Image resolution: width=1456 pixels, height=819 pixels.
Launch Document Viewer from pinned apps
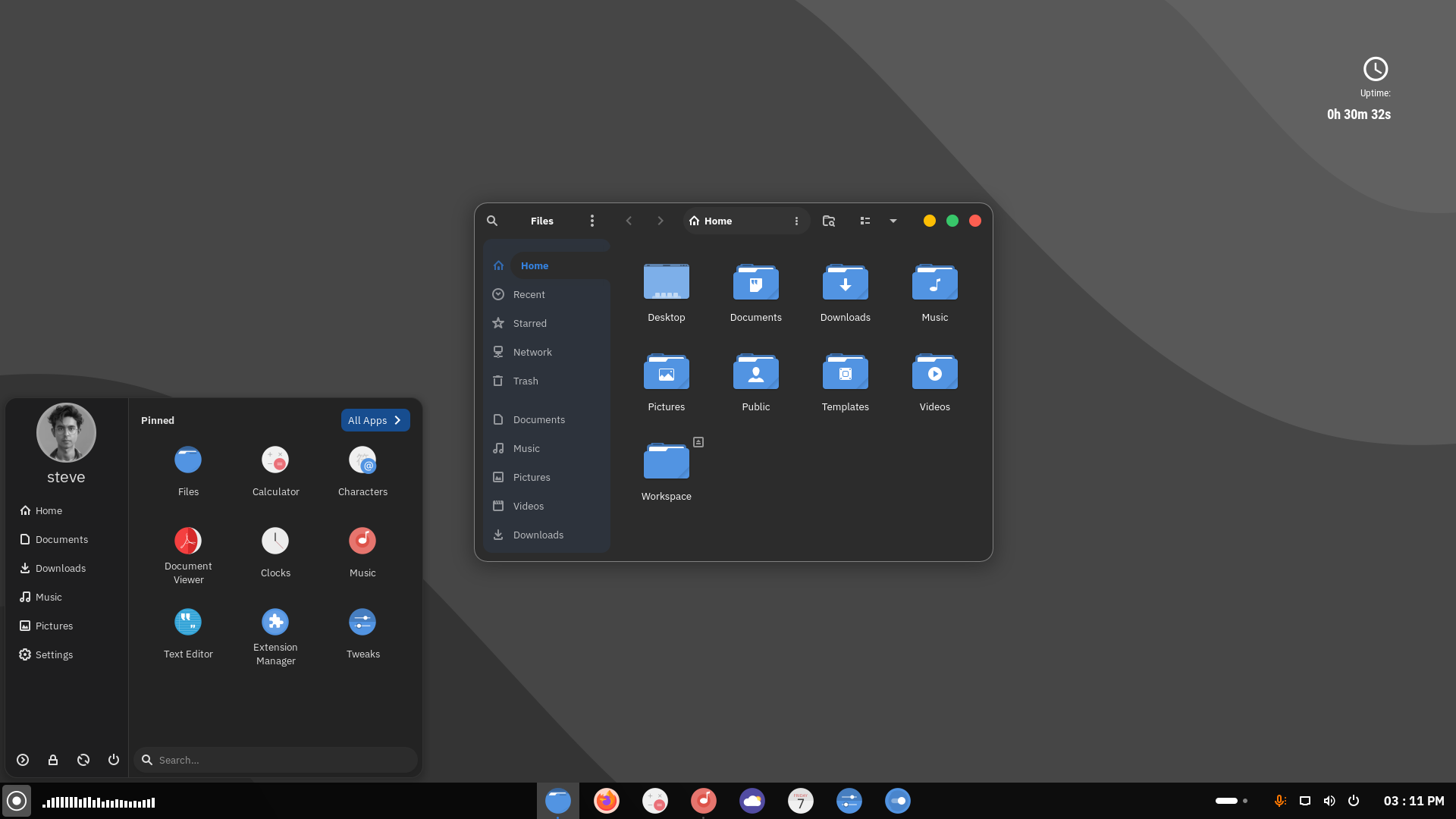click(x=188, y=541)
